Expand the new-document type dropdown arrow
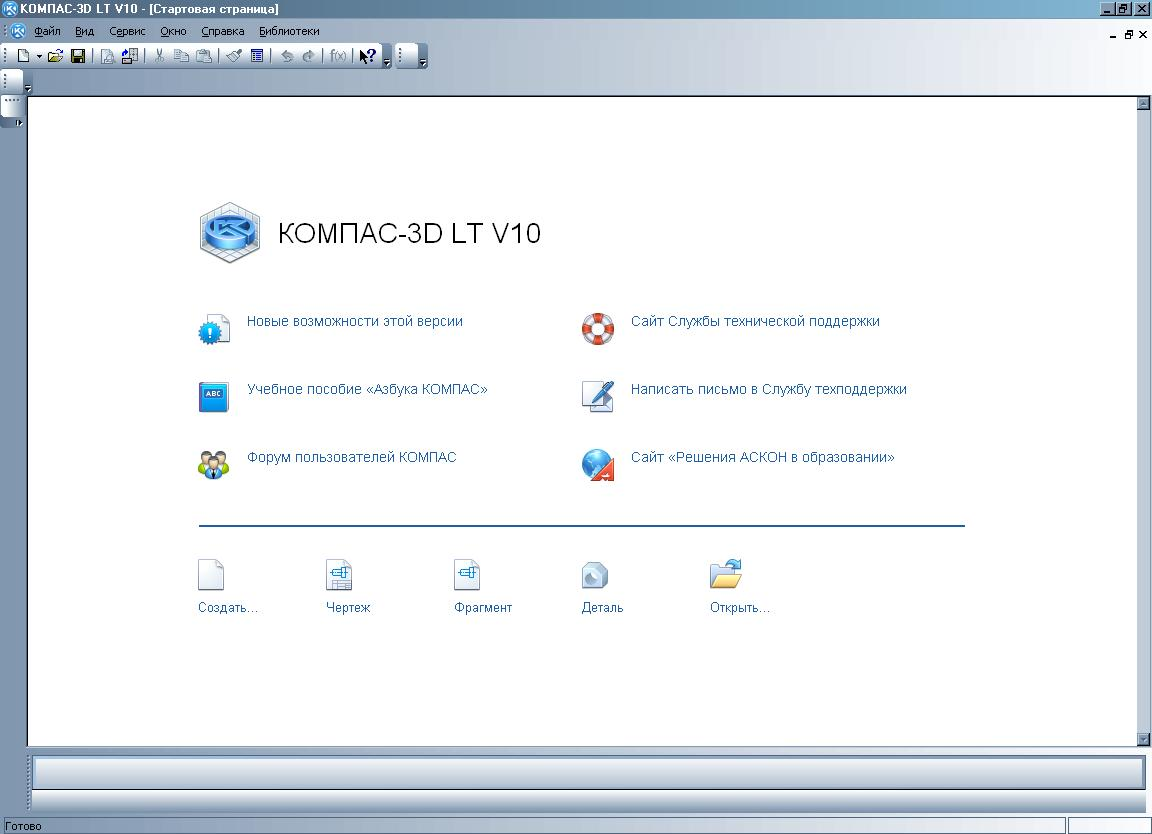Screen dimensions: 1152x834 (39, 57)
